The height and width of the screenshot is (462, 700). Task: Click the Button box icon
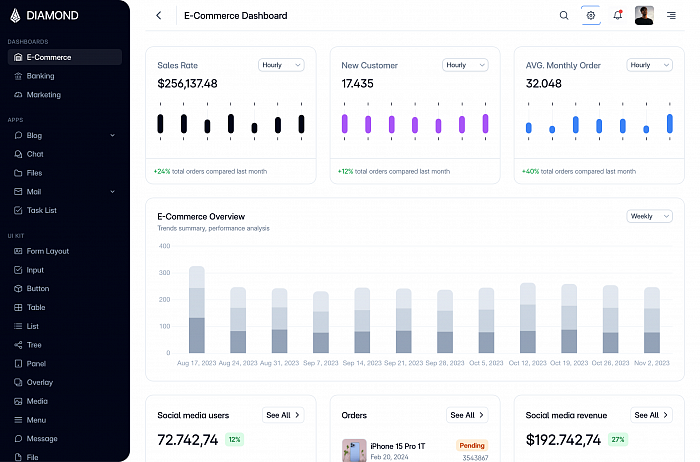(18, 289)
